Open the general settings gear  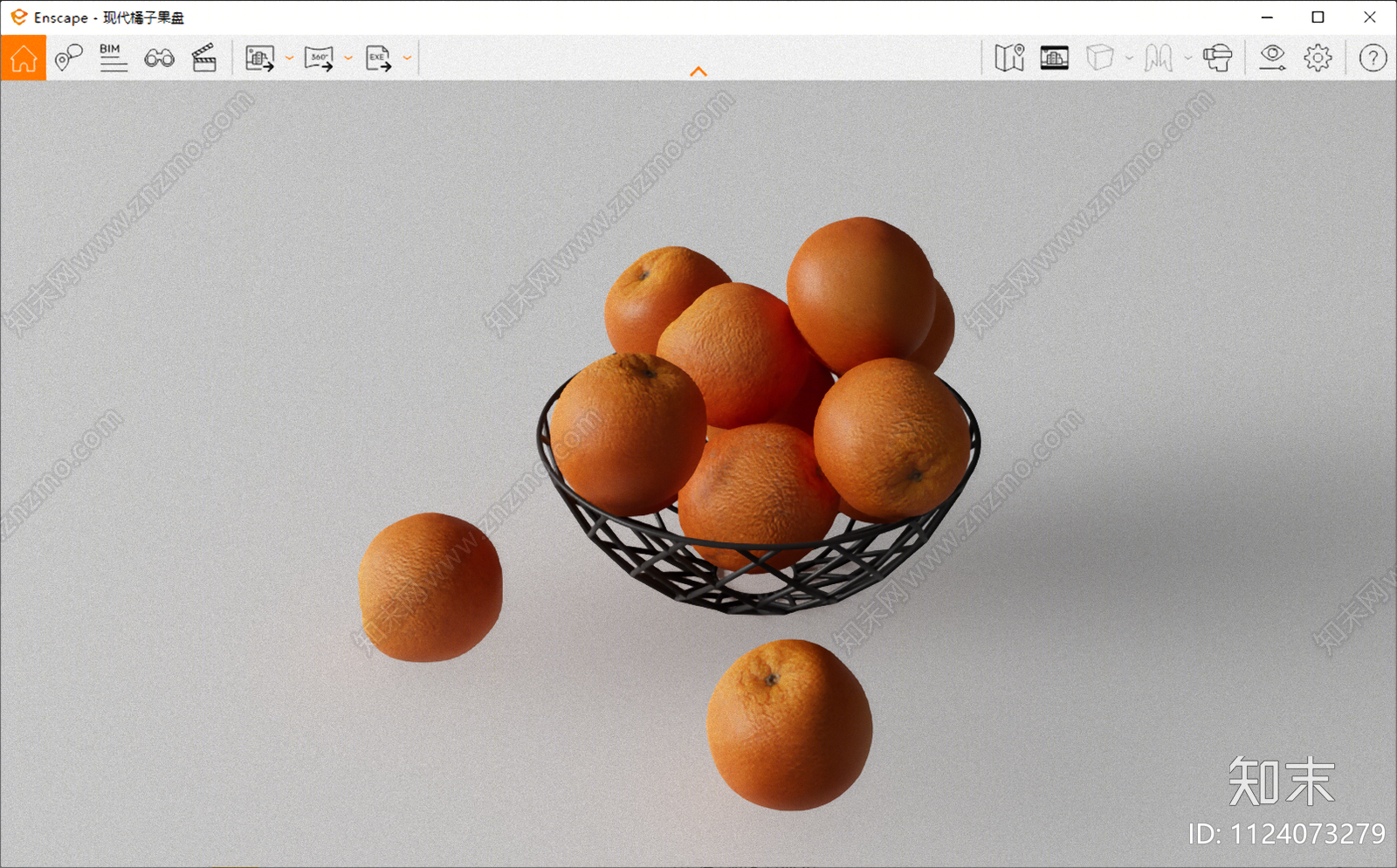coord(1318,59)
